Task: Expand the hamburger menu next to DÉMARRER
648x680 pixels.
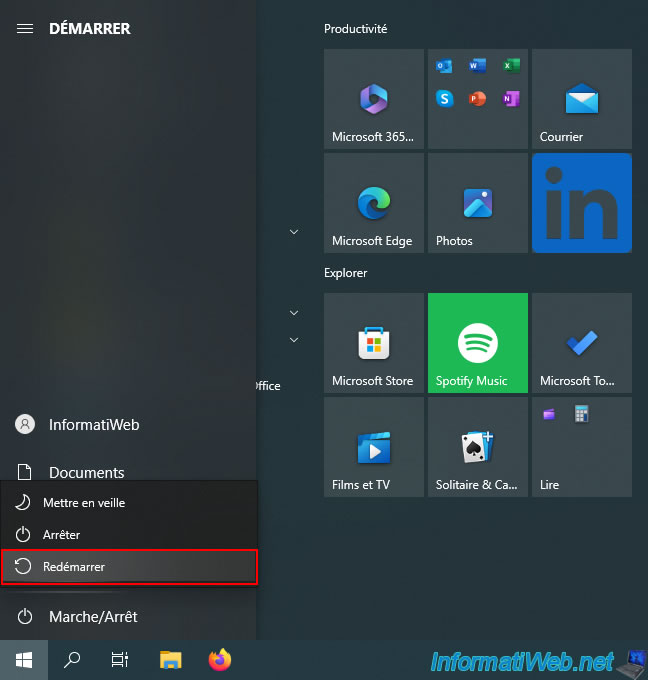Action: [x=25, y=29]
